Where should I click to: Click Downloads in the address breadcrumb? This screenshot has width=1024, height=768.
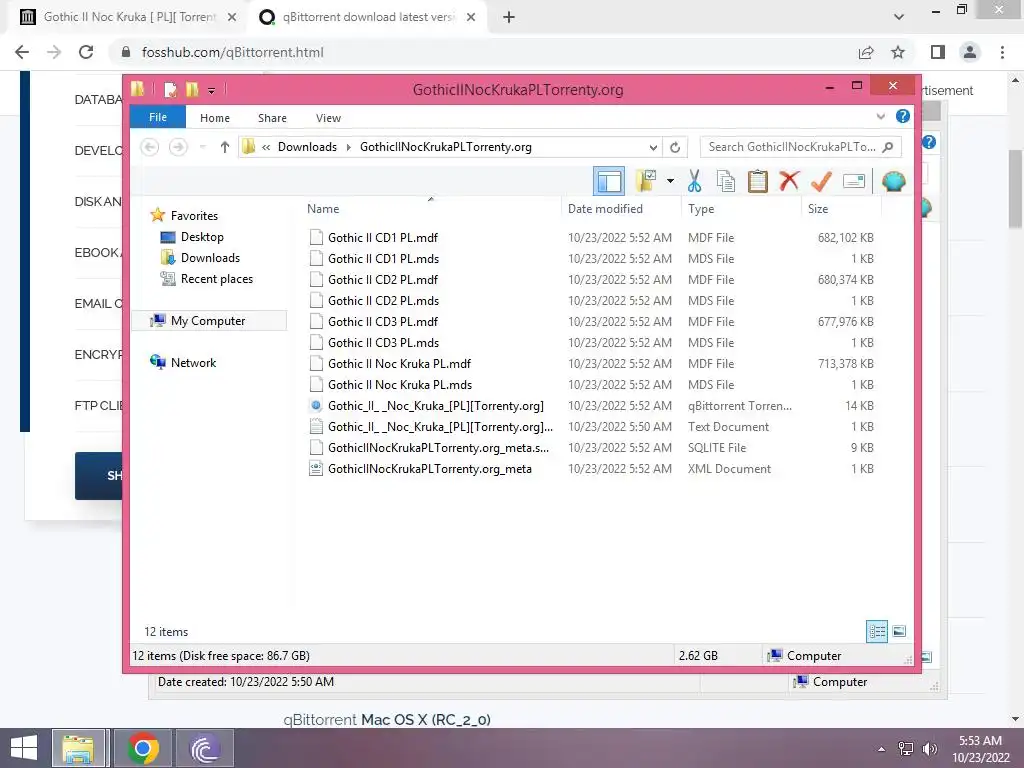(x=307, y=147)
